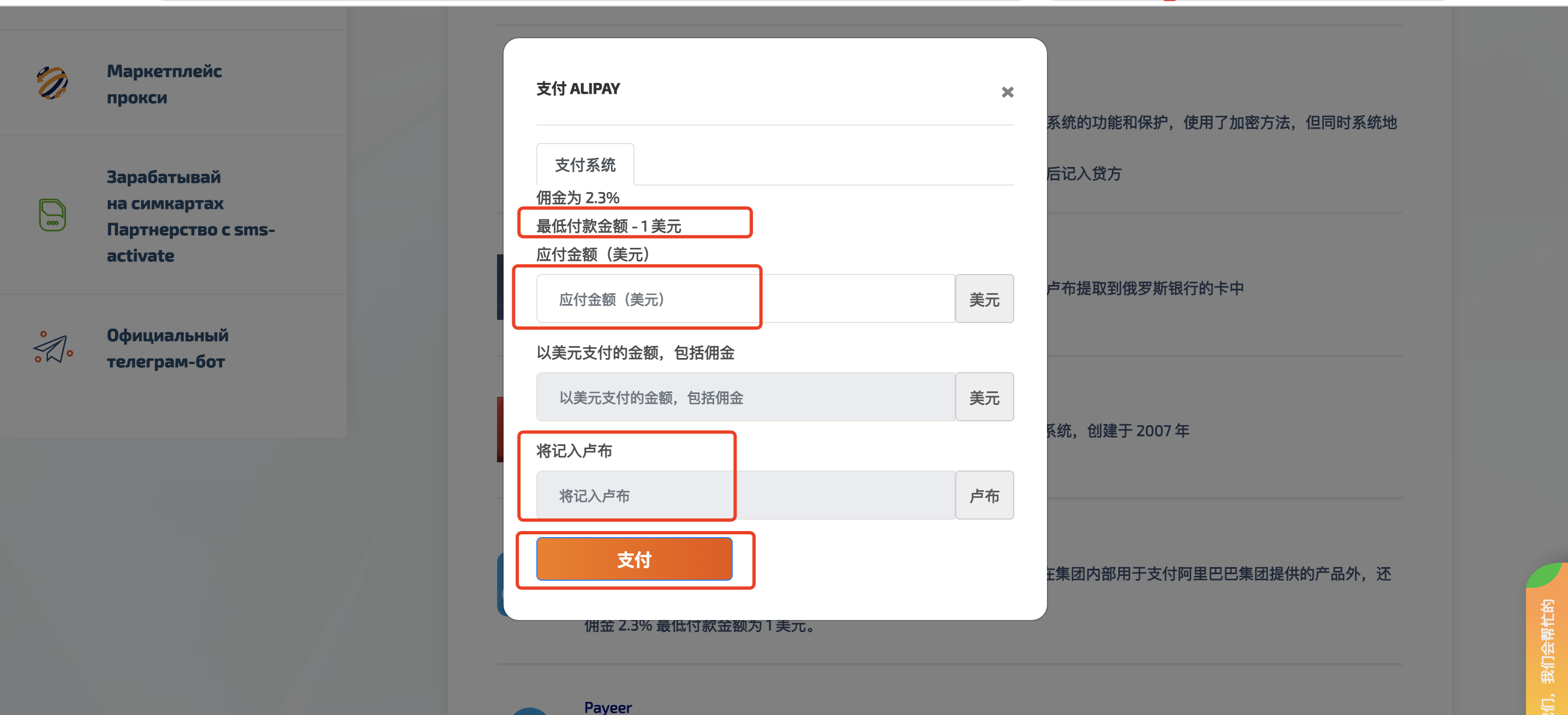The image size is (1568, 715).
Task: Open the orange help widget at right edge
Action: (1547, 640)
